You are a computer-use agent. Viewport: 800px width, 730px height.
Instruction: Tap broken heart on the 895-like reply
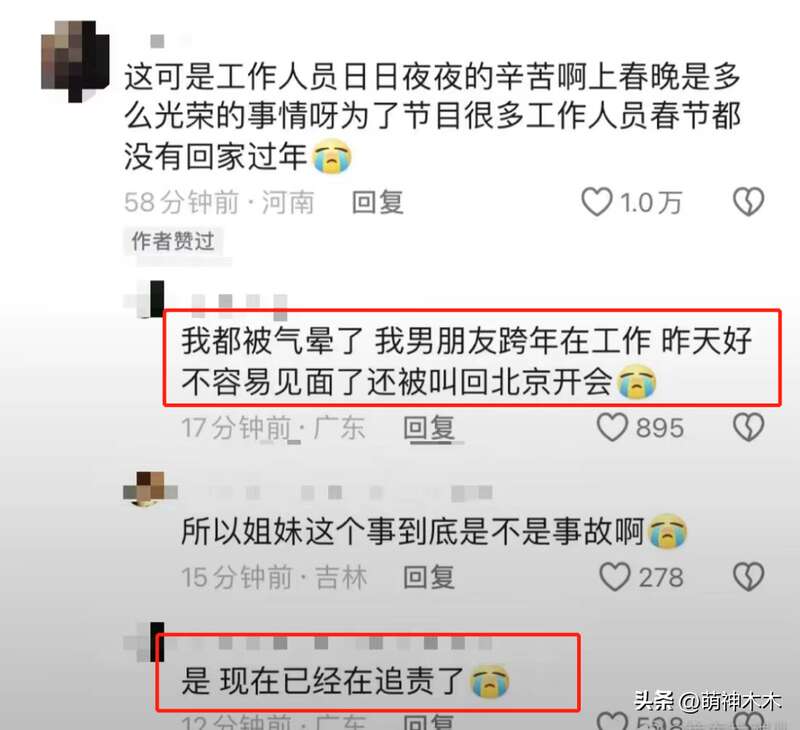tap(748, 427)
